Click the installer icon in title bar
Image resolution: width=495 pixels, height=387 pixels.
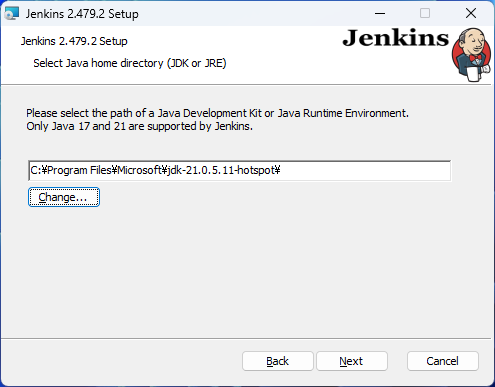point(12,14)
